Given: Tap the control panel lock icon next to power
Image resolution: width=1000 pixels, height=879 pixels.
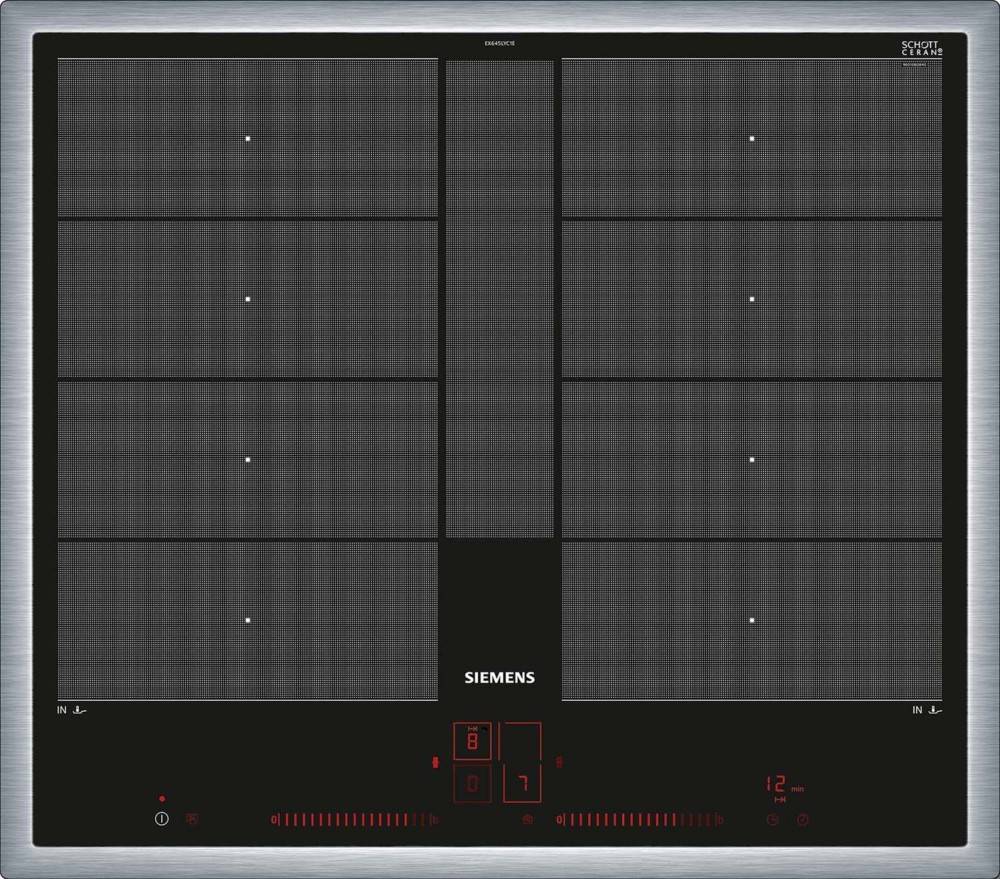Looking at the screenshot, I should pyautogui.click(x=193, y=818).
